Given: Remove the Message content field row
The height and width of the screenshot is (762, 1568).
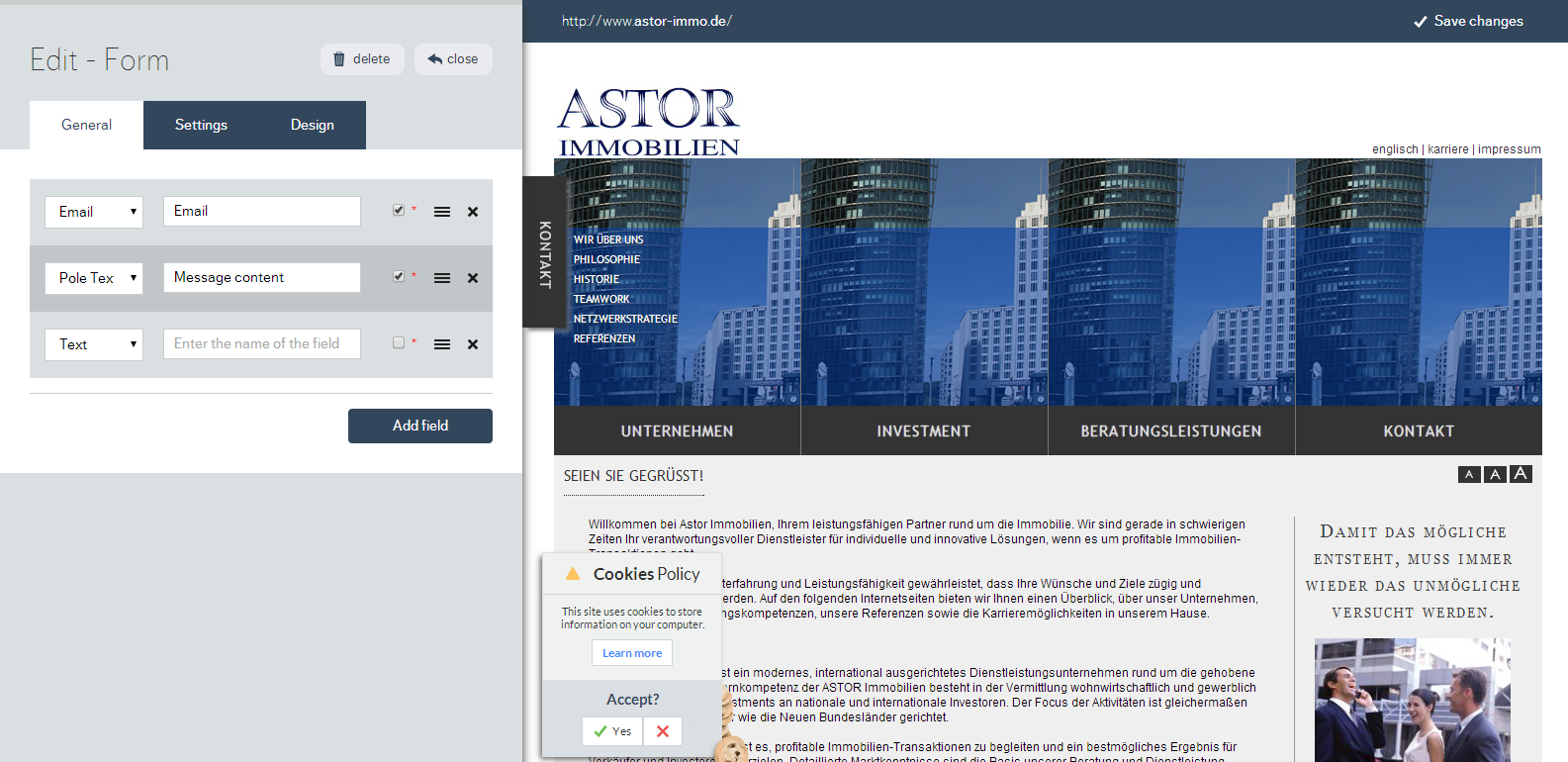Looking at the screenshot, I should click(473, 278).
